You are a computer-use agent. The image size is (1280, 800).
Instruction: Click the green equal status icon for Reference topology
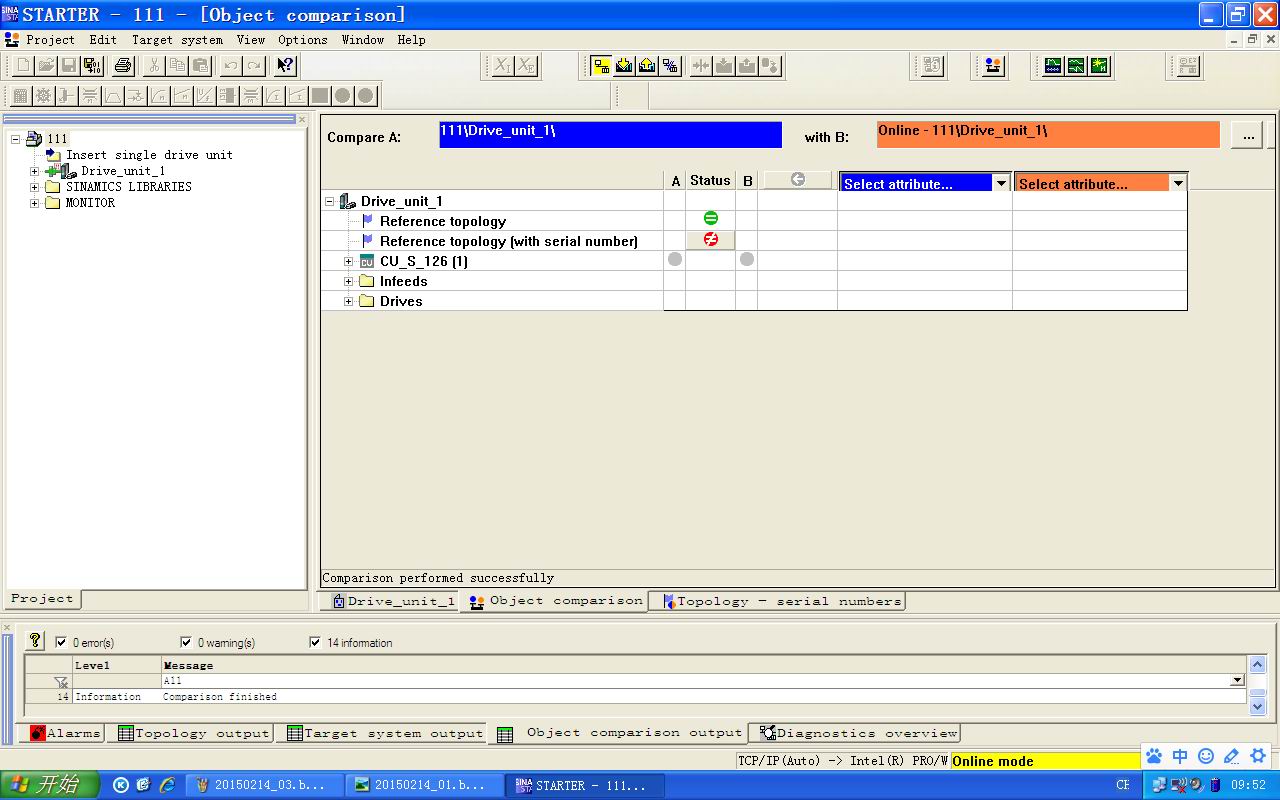pyautogui.click(x=711, y=218)
